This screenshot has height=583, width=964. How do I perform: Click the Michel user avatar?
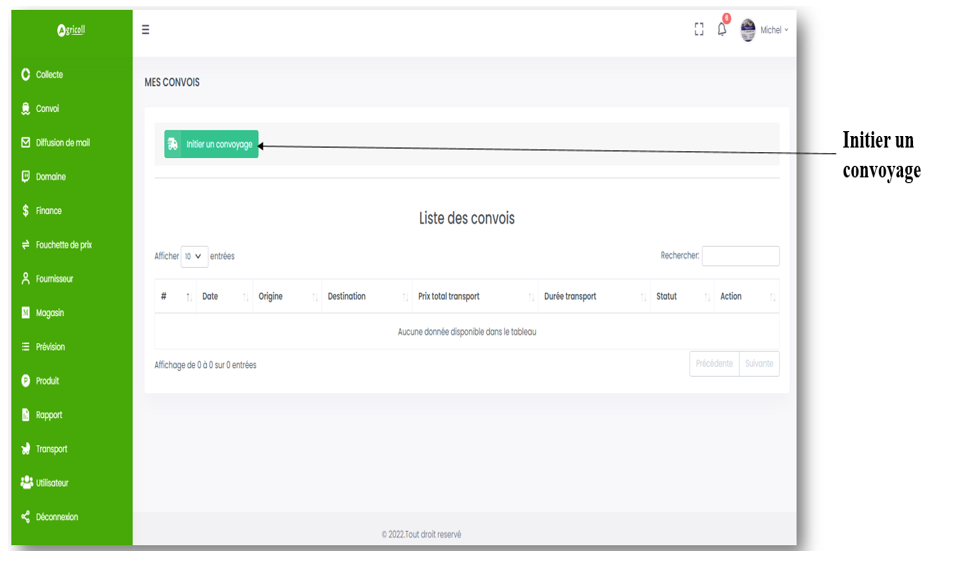coord(748,30)
